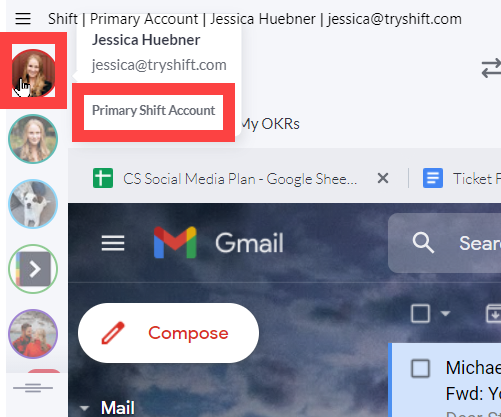This screenshot has width=501, height=417.
Task: Click the sidebar bottom divider handle
Action: [x=33, y=388]
